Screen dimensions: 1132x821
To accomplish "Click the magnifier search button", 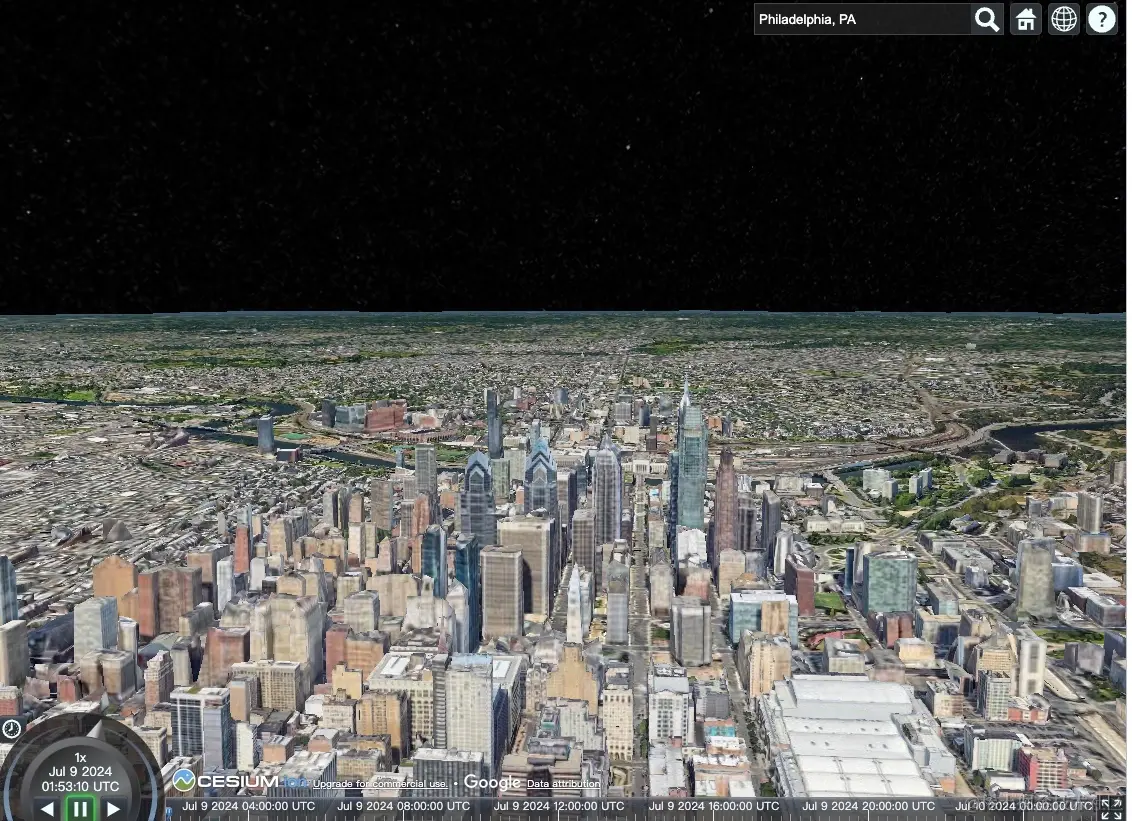I will tap(986, 19).
